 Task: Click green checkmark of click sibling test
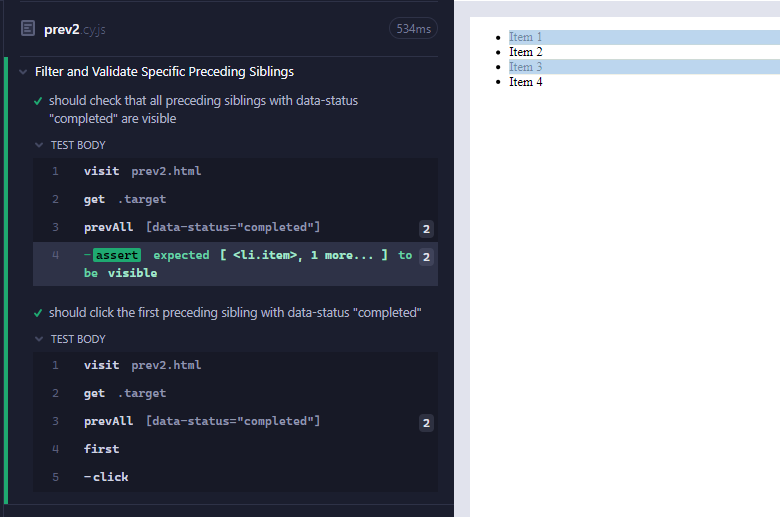pos(38,313)
